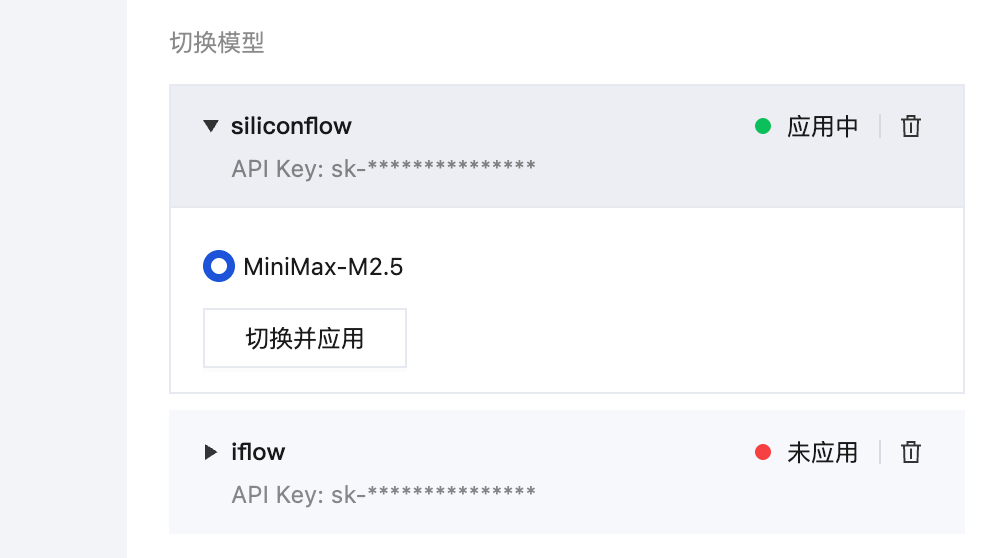Screen dimensions: 994x558
Task: Delete the iflow provider with trash icon
Action: coord(910,452)
